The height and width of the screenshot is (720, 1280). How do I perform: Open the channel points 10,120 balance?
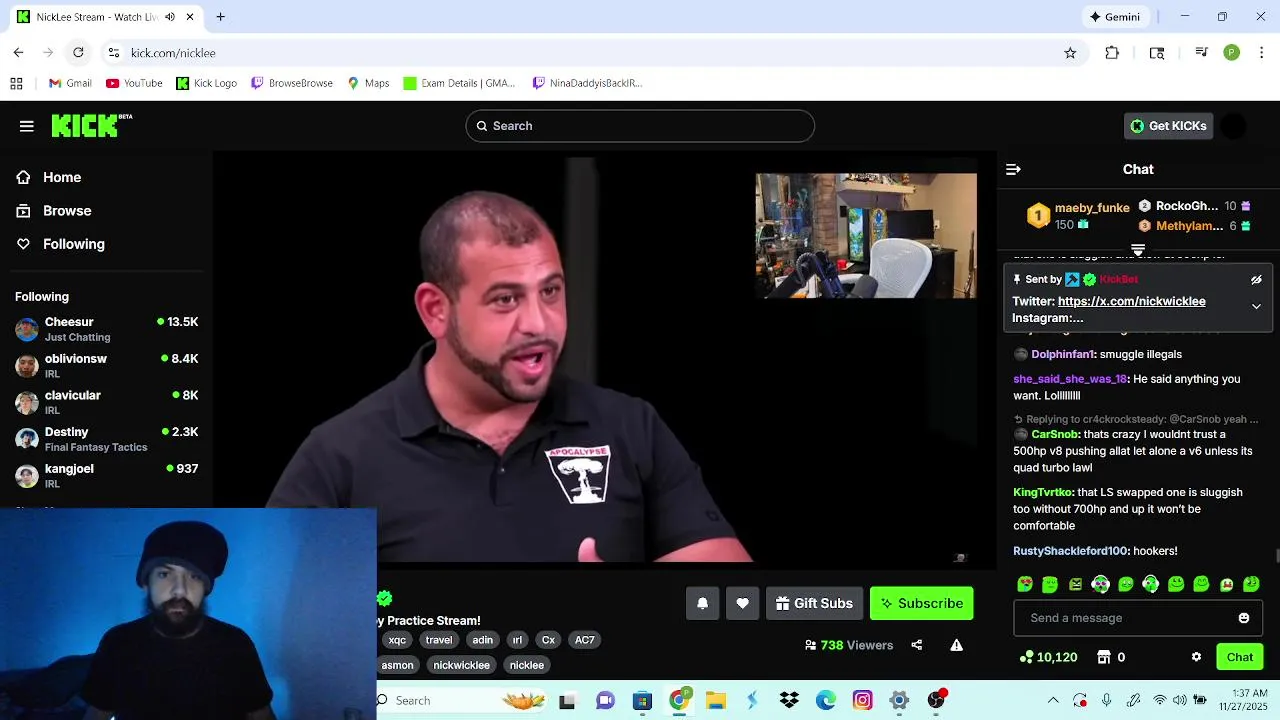coord(1048,657)
